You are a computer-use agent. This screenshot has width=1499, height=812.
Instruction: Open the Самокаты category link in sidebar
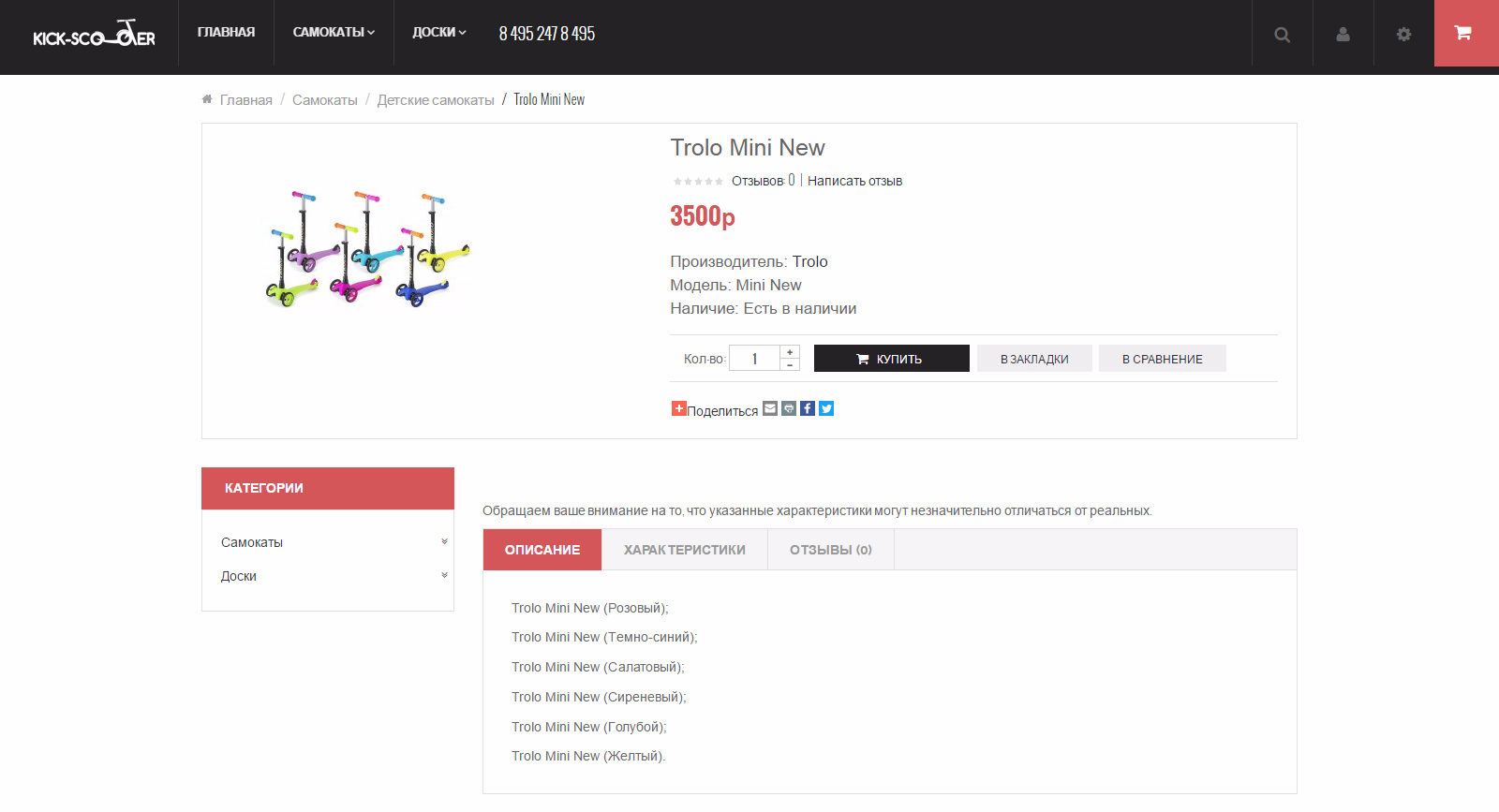(x=252, y=542)
